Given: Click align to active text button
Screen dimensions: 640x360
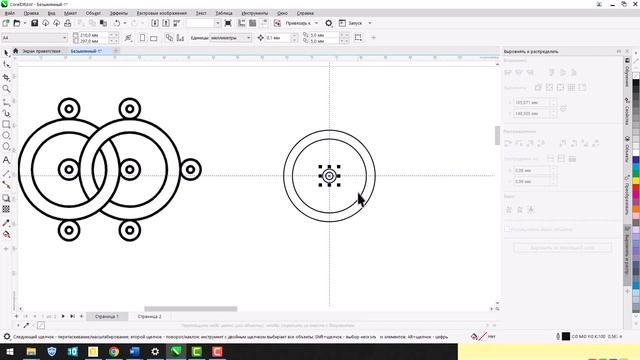Looking at the screenshot, I should pyautogui.click(x=531, y=209).
